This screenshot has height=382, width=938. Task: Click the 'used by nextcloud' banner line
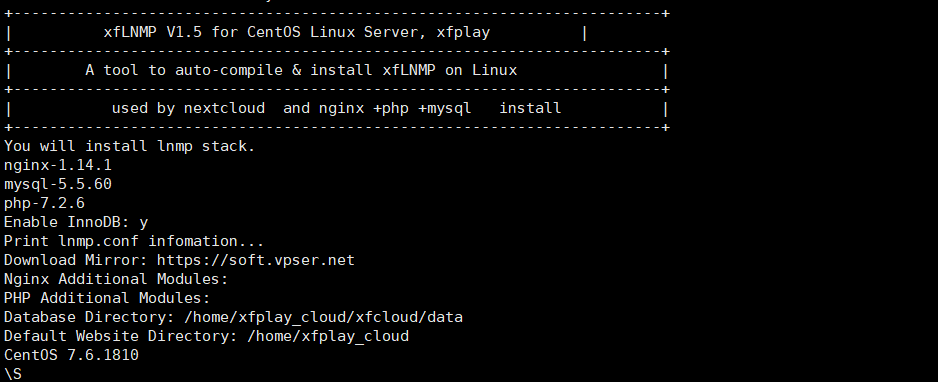[x=336, y=108]
